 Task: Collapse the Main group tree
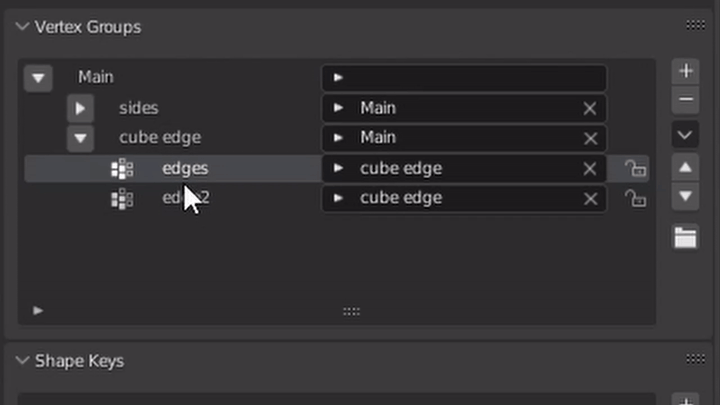click(x=39, y=78)
